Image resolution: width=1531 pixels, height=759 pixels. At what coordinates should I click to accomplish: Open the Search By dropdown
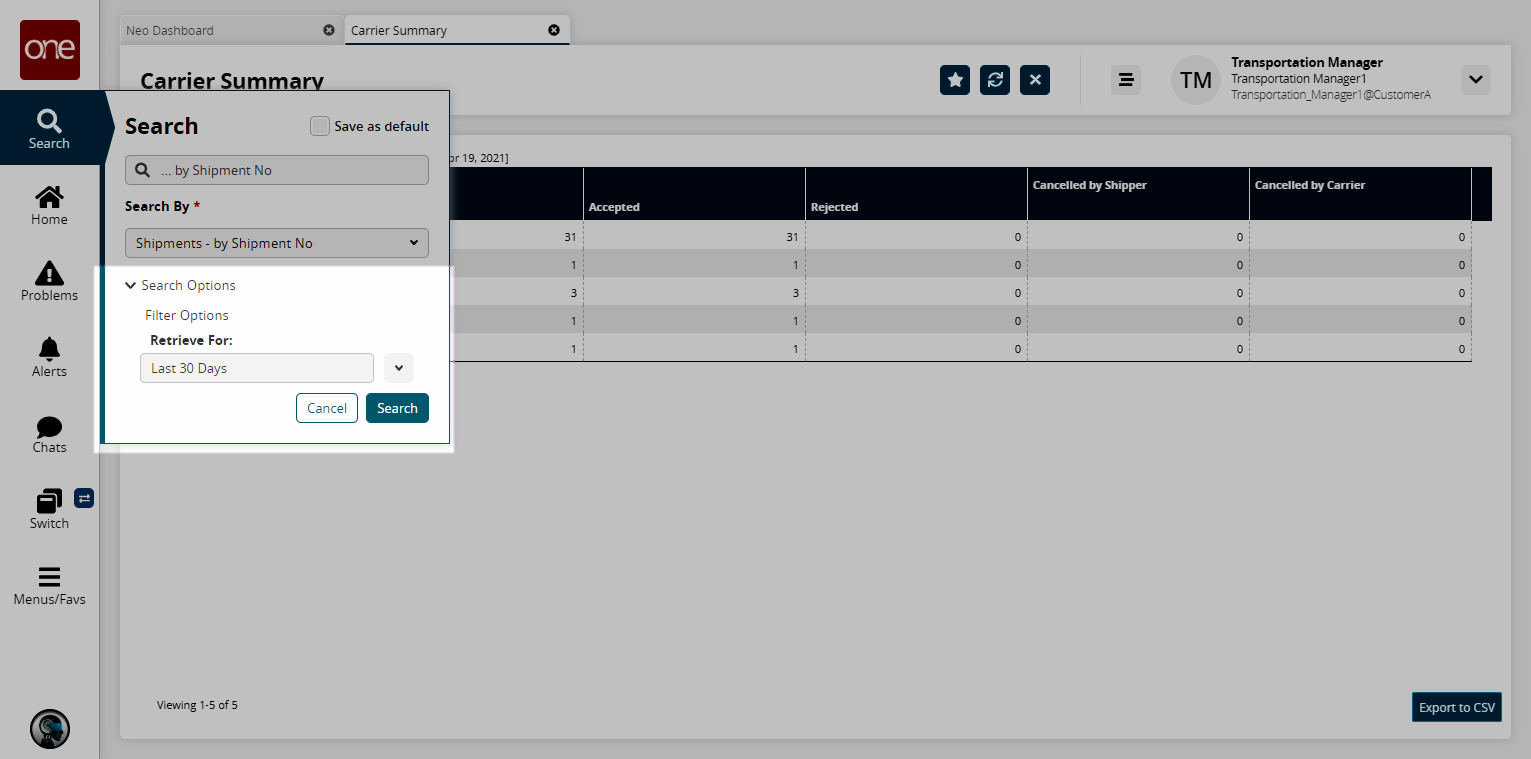click(277, 243)
